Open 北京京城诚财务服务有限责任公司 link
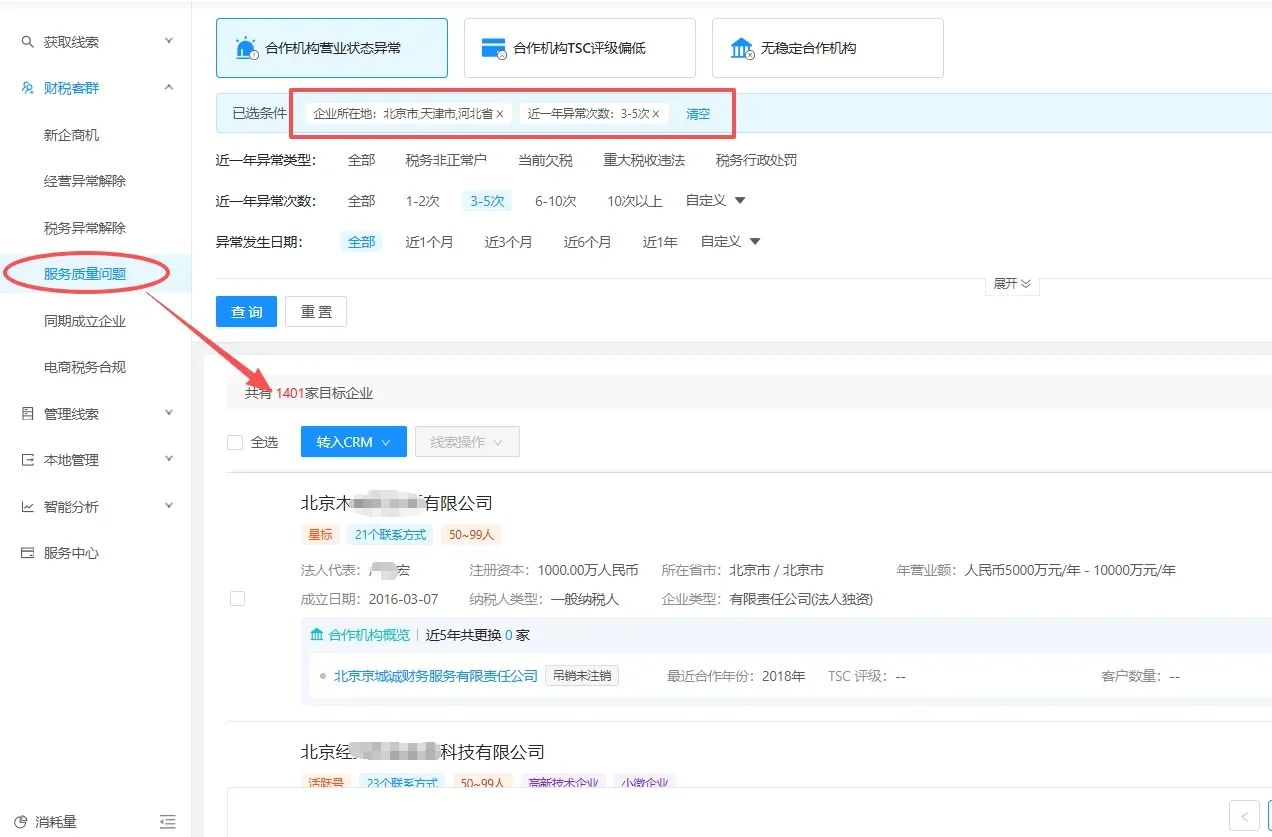1272x837 pixels. point(436,676)
